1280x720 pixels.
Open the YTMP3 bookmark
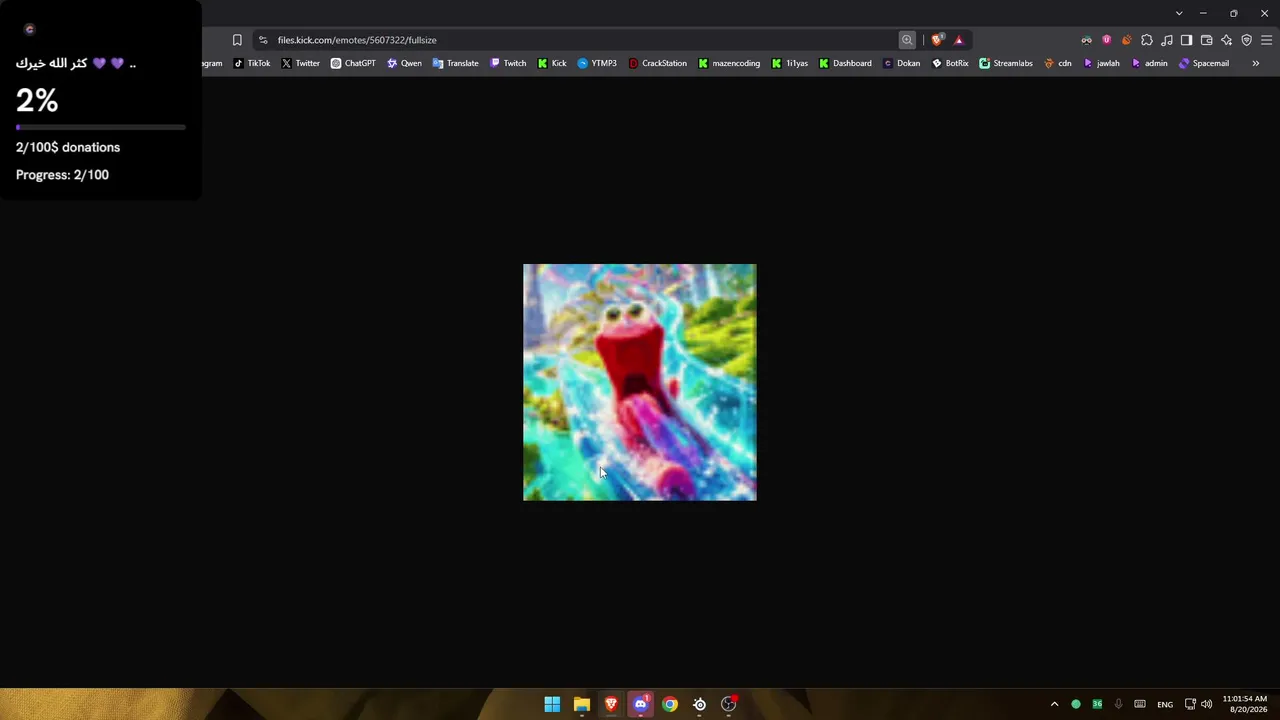[597, 63]
